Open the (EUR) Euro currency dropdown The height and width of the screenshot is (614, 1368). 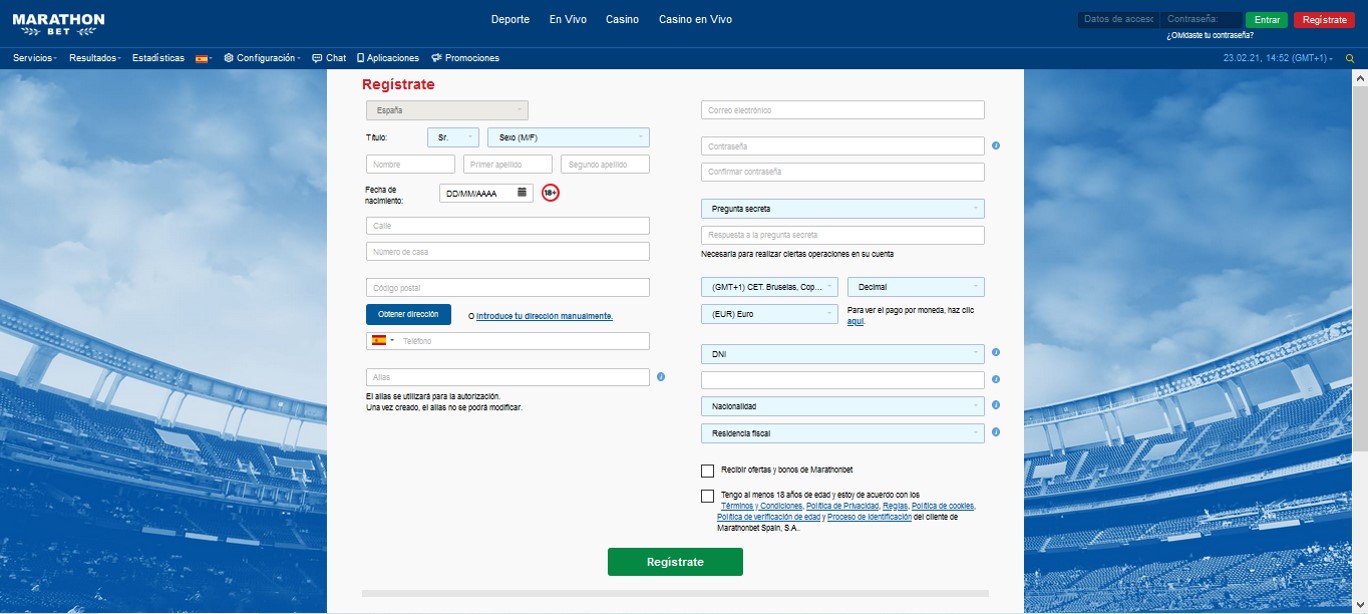(769, 314)
